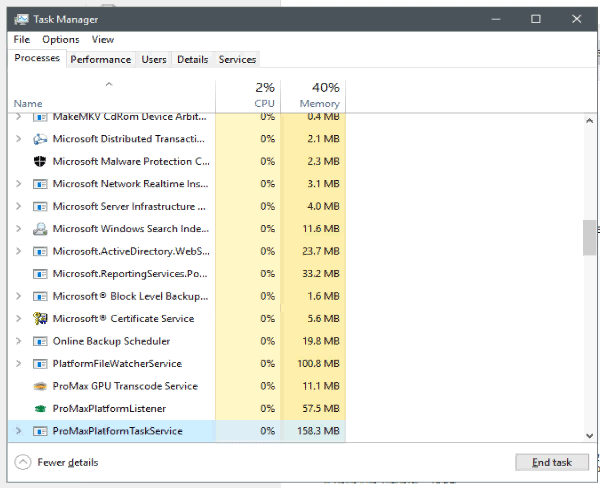Switch to the Performance tab
This screenshot has width=600, height=488.
pos(101,60)
